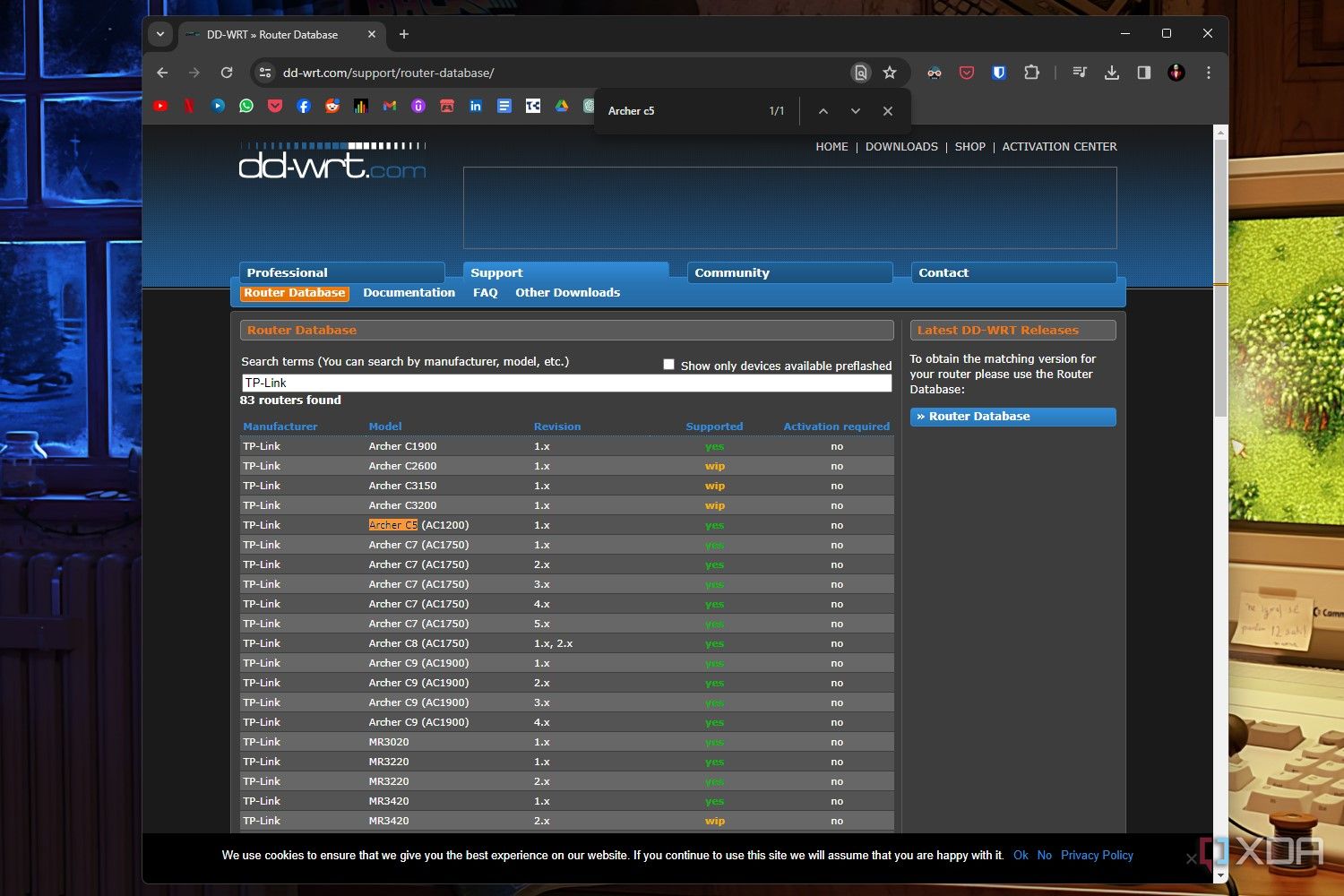Open the red Pocket bookmark in bookmarks bar
Image resolution: width=1344 pixels, height=896 pixels.
click(x=275, y=106)
